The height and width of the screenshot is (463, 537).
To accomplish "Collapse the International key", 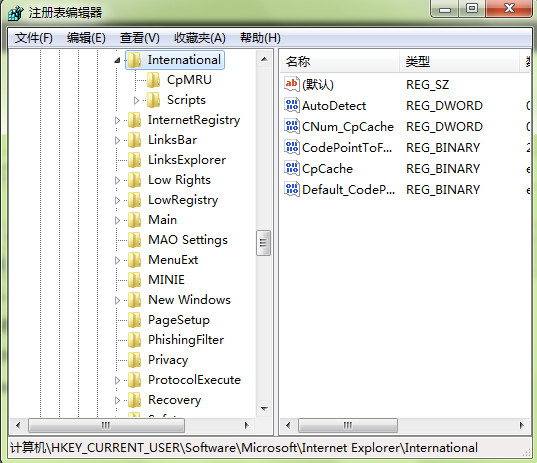I will [117, 61].
